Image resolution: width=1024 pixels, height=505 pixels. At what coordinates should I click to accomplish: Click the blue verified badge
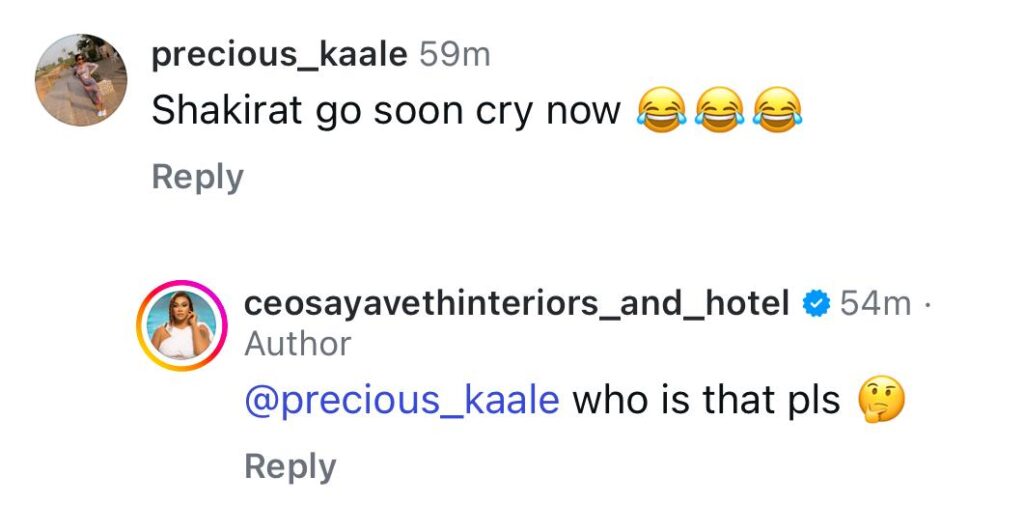(817, 302)
